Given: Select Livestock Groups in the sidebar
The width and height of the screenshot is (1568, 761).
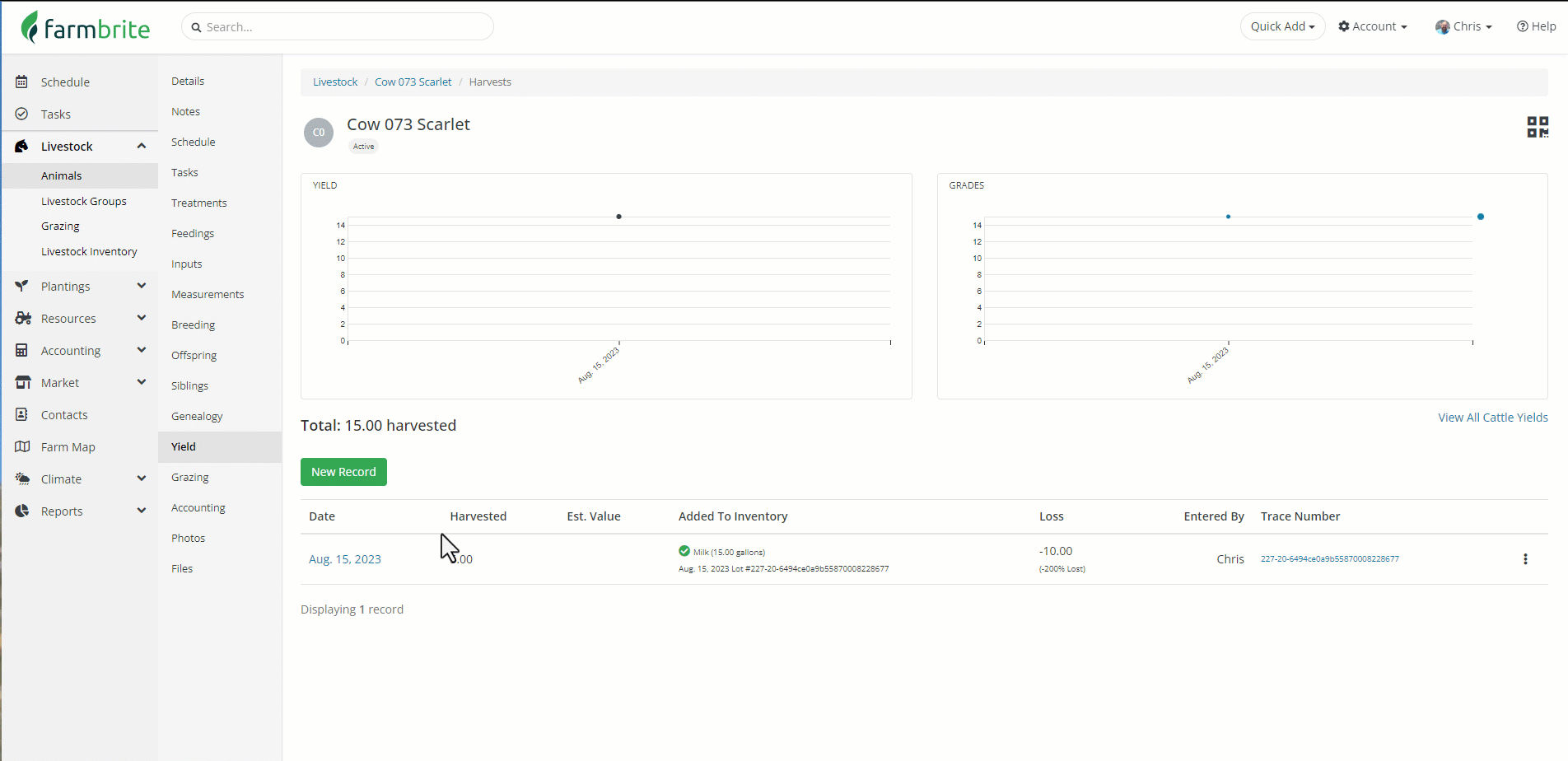Looking at the screenshot, I should coord(84,201).
